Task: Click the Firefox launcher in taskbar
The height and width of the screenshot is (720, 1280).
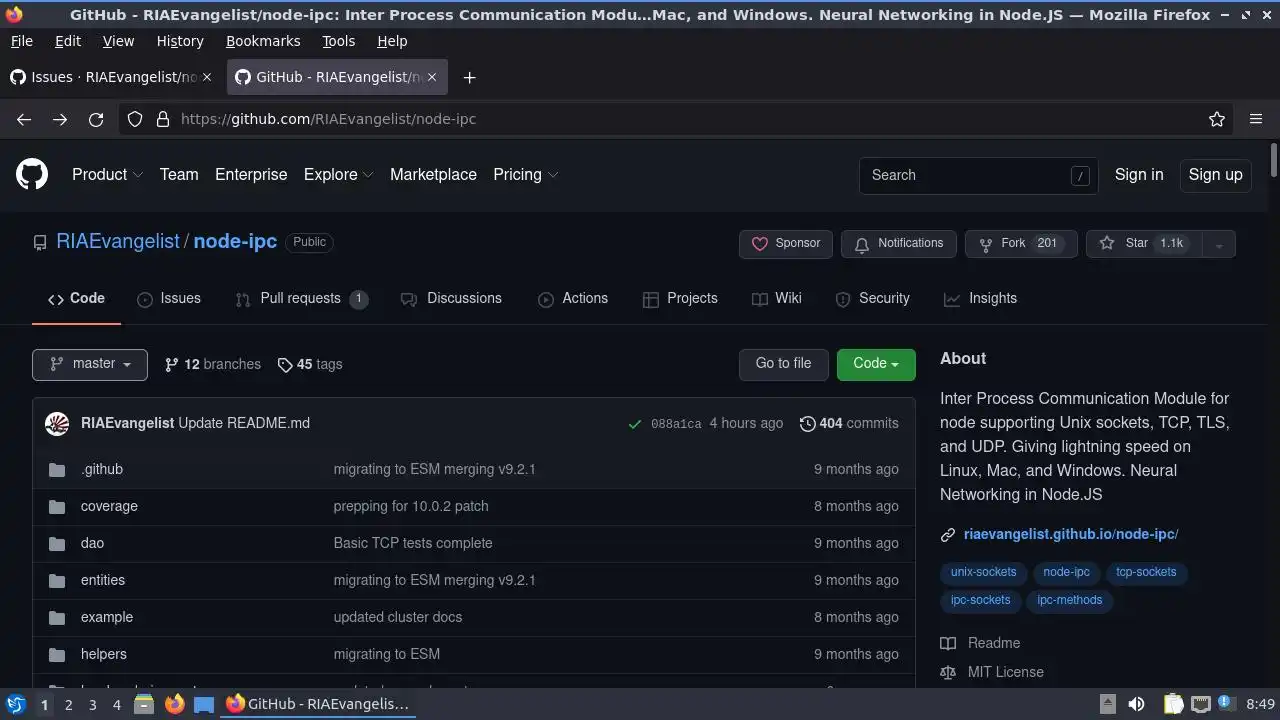Action: [x=174, y=704]
